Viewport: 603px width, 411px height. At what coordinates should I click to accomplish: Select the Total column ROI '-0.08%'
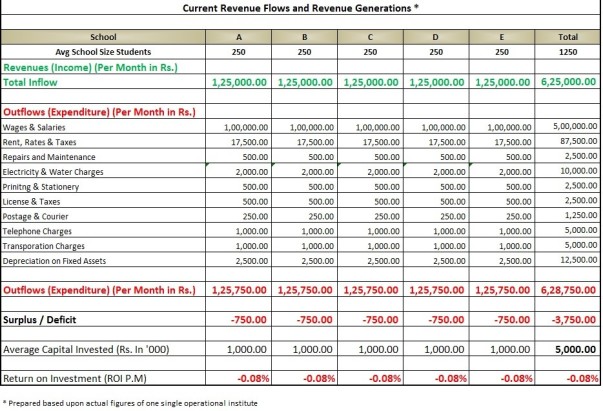[x=582, y=379]
